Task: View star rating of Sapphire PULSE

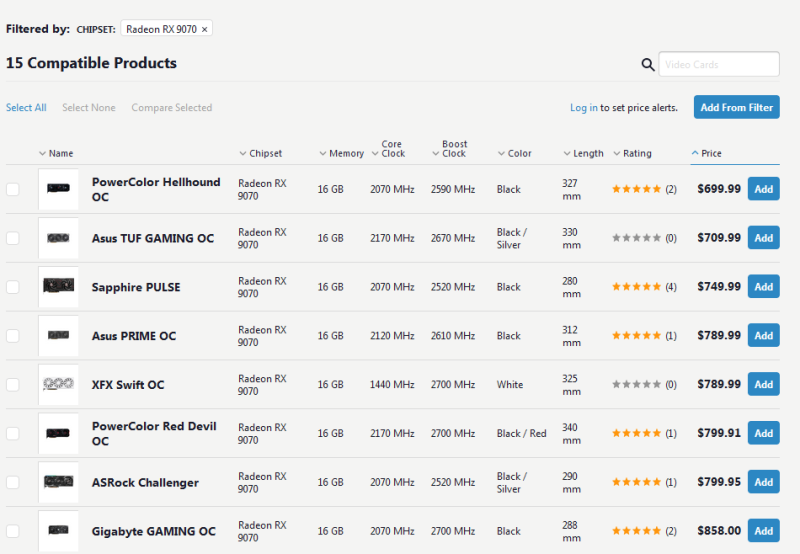Action: coord(636,287)
